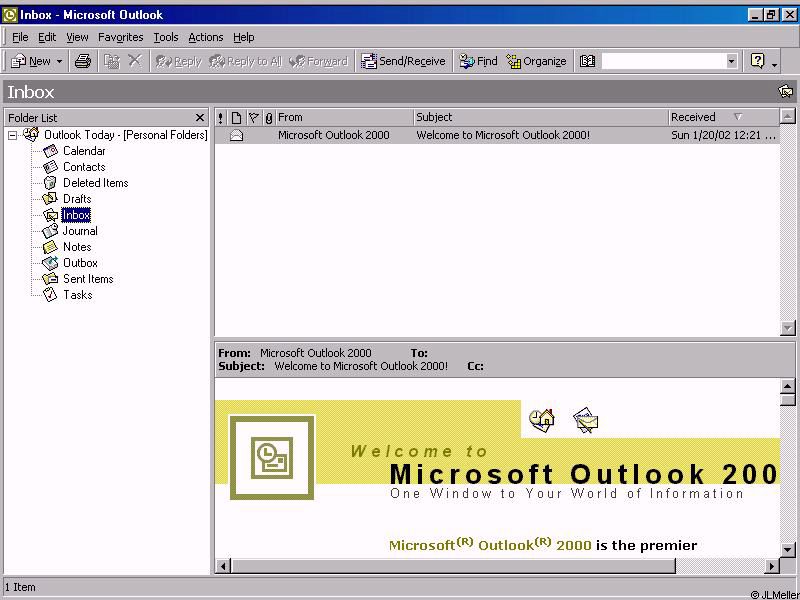The width and height of the screenshot is (800, 600).
Task: Select the 'Welcome to Microsoft Outlook 2000!' message subject
Action: (x=503, y=135)
